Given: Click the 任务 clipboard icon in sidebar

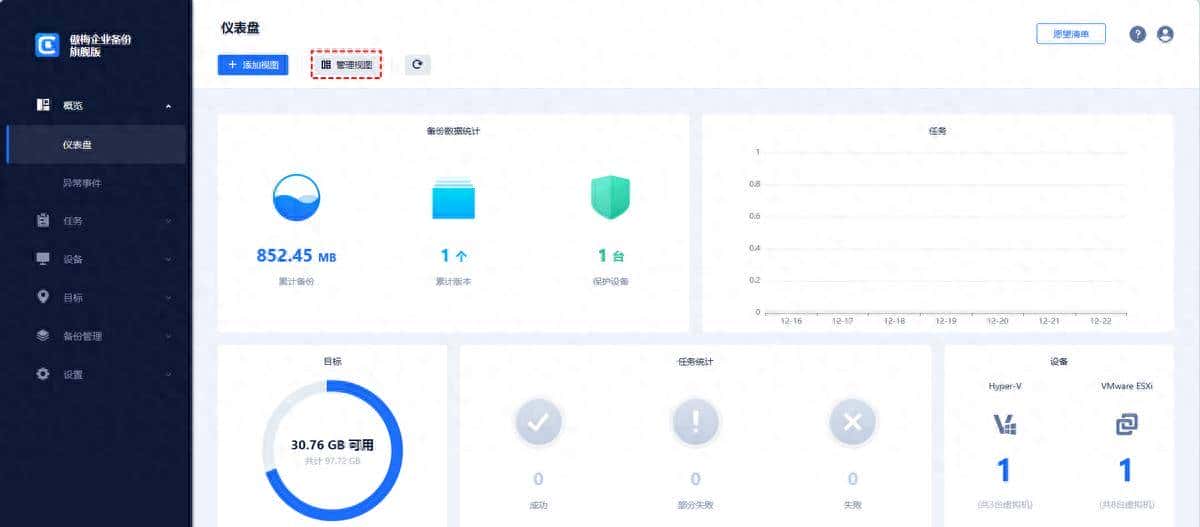Looking at the screenshot, I should point(43,220).
